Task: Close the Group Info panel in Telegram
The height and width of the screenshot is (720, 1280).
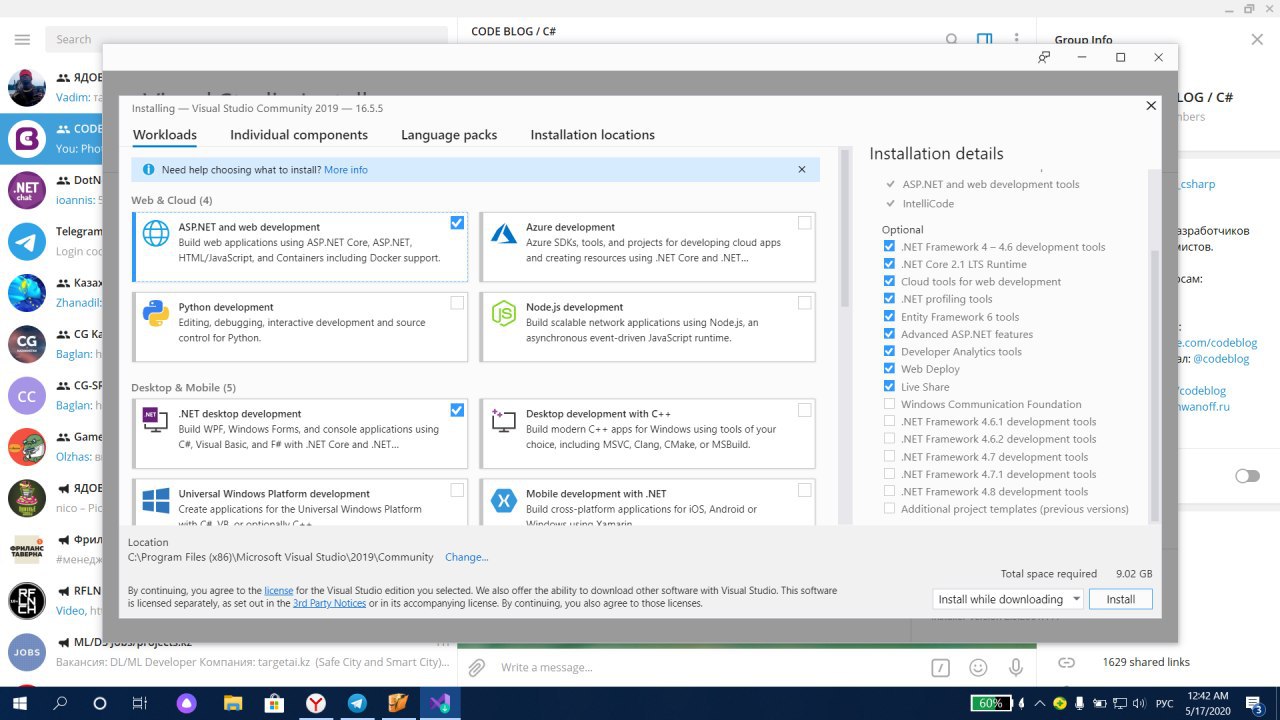Action: pos(1257,40)
